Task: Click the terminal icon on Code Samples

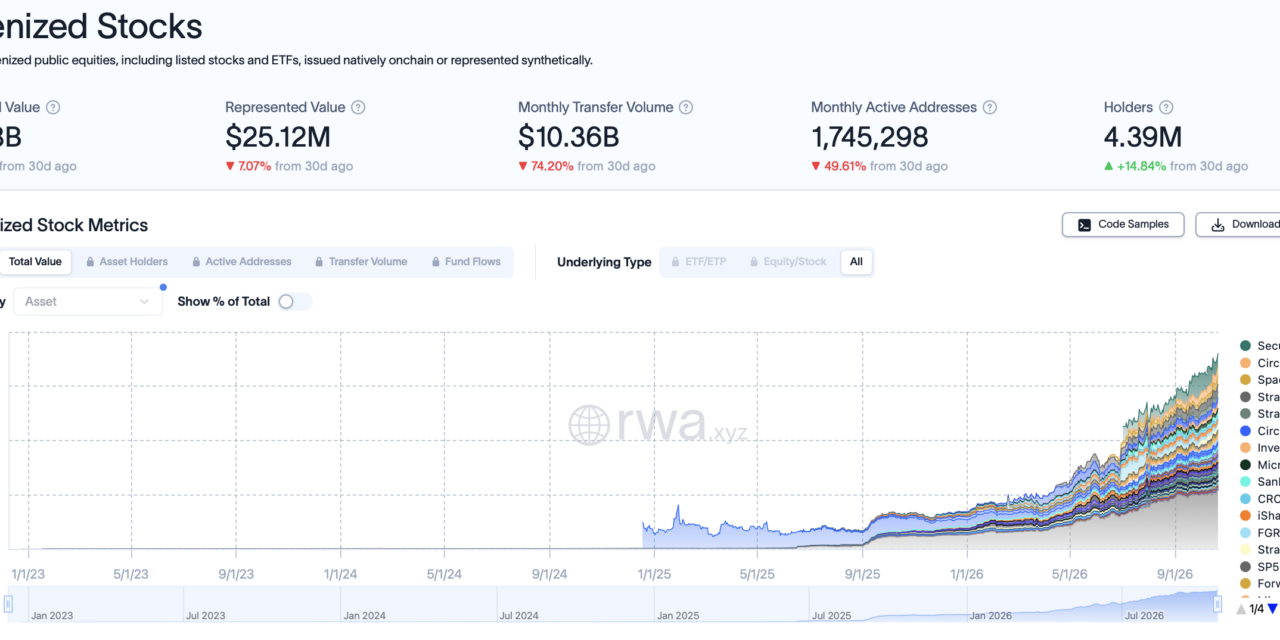Action: coord(1084,225)
